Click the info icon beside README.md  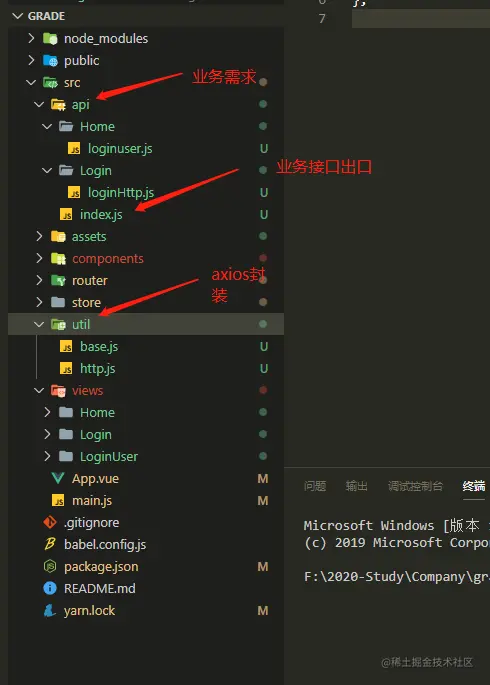click(50, 588)
